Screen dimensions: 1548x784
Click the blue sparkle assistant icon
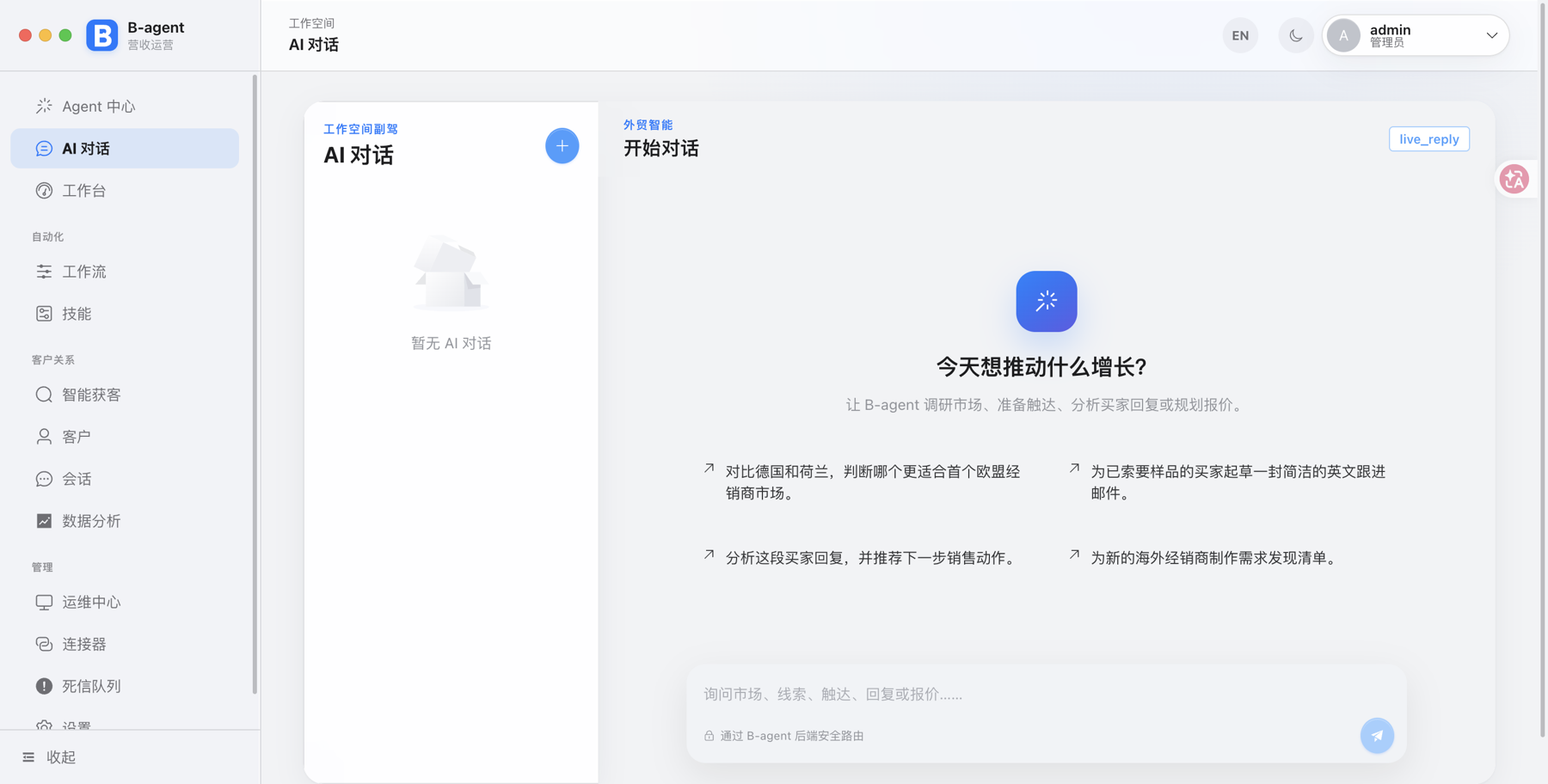point(1047,302)
